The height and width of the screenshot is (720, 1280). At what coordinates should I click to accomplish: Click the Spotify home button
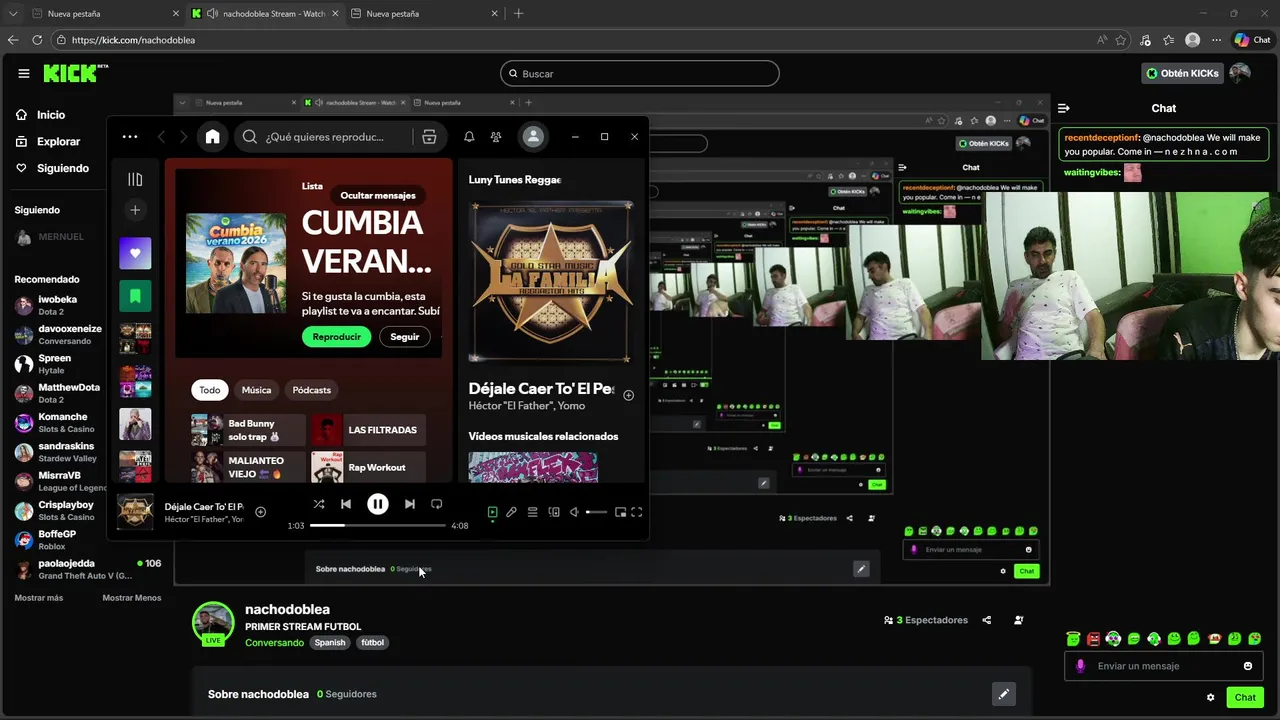click(x=213, y=137)
